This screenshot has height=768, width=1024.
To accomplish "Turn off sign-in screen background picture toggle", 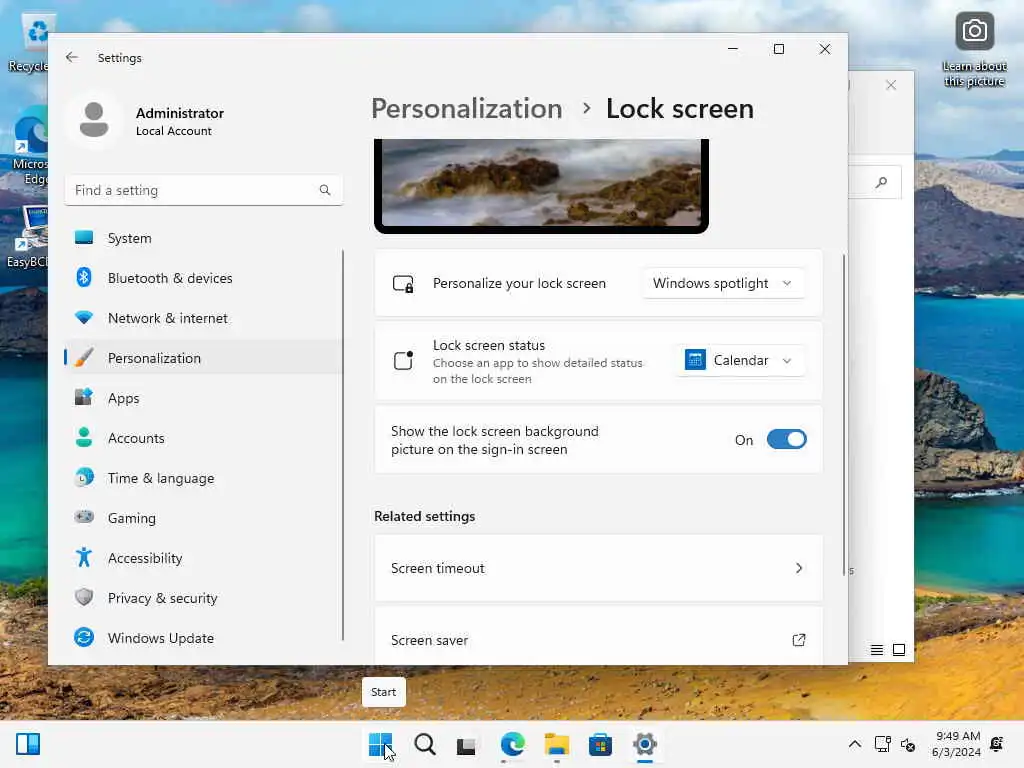I will 786,440.
